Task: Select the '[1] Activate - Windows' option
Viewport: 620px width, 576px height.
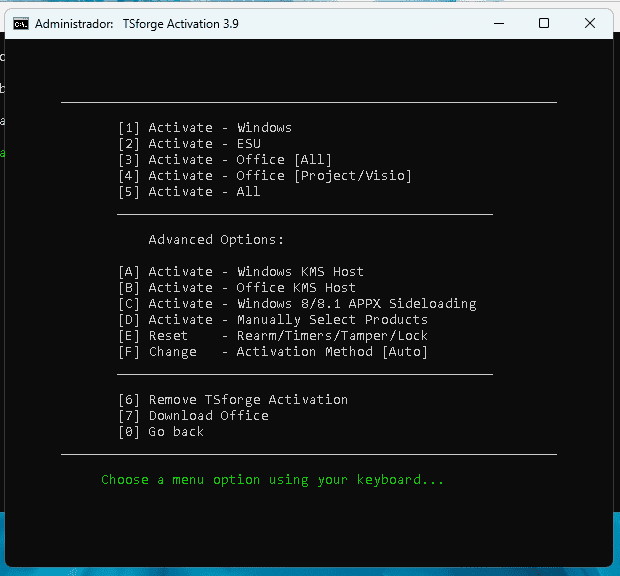Action: [x=204, y=128]
